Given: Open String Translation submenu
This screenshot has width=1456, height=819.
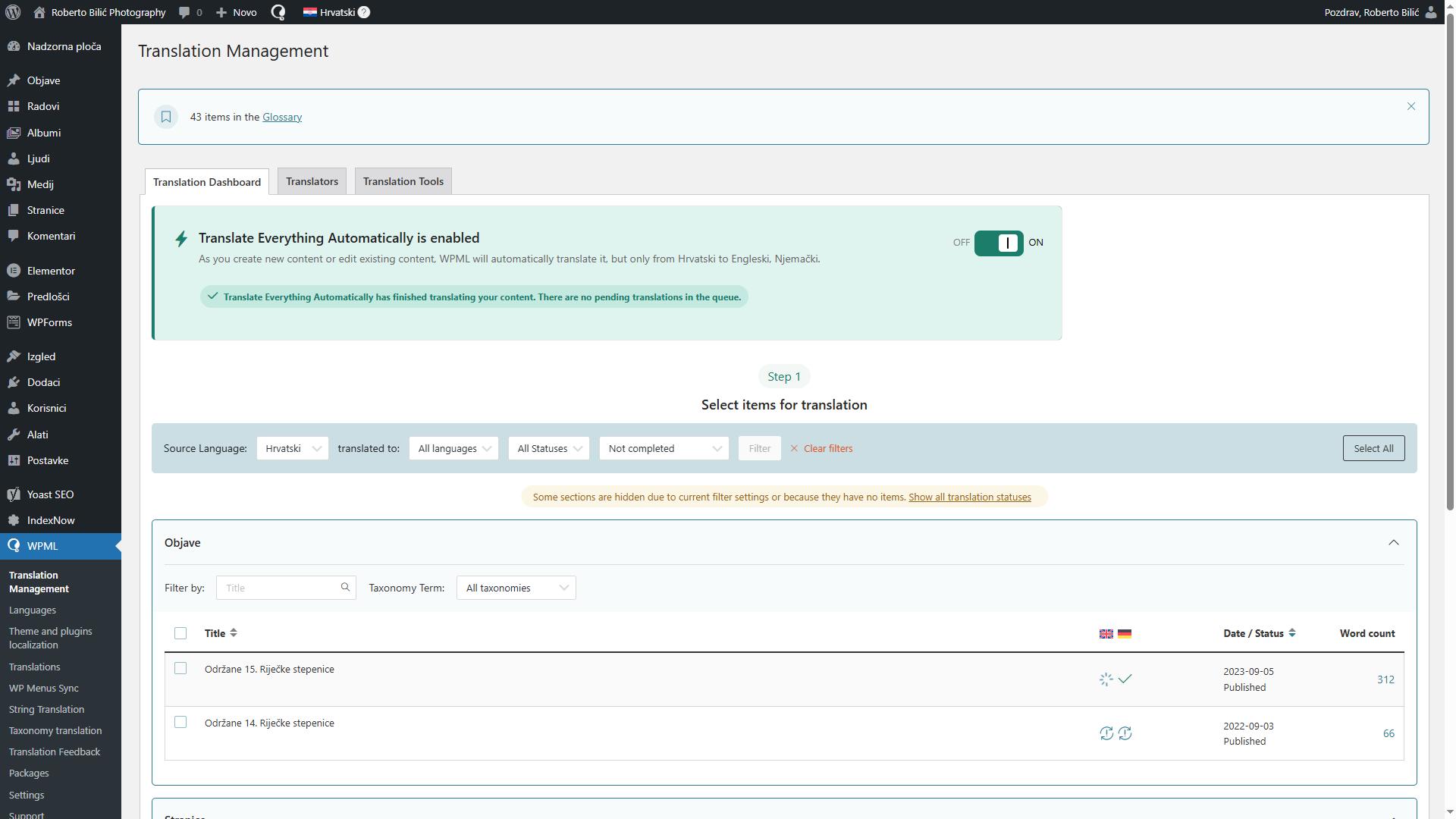Looking at the screenshot, I should [x=47, y=710].
